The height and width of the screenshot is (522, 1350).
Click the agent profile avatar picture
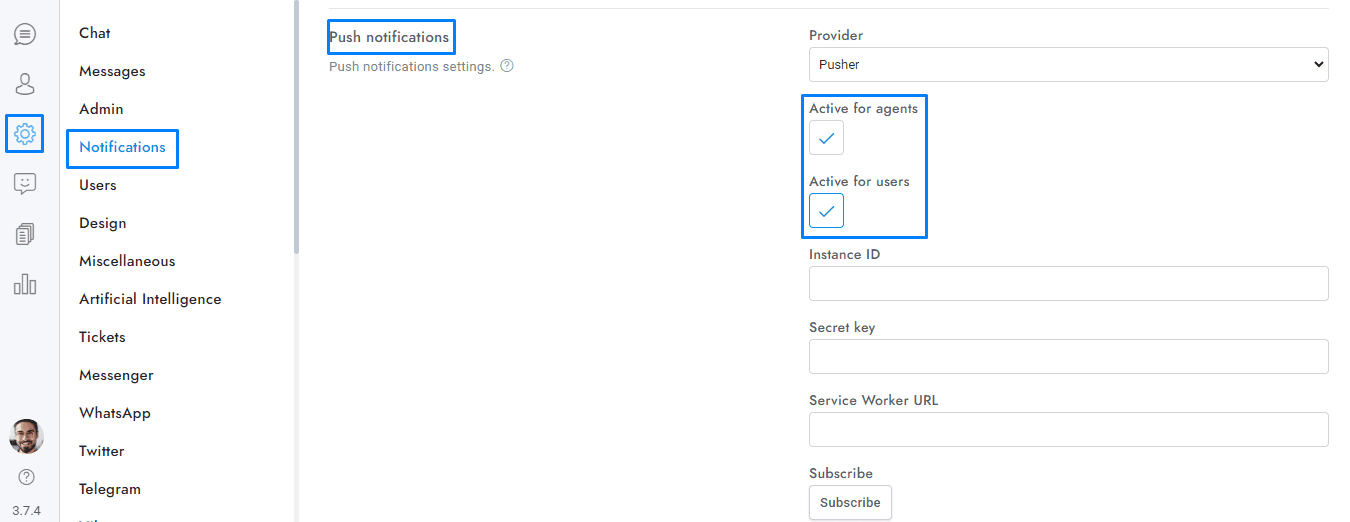point(27,436)
